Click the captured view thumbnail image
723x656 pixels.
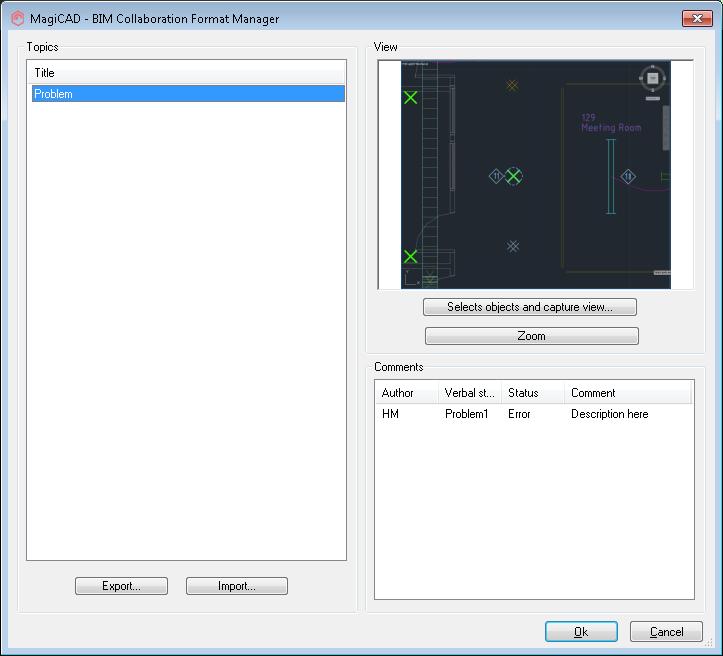[x=536, y=175]
